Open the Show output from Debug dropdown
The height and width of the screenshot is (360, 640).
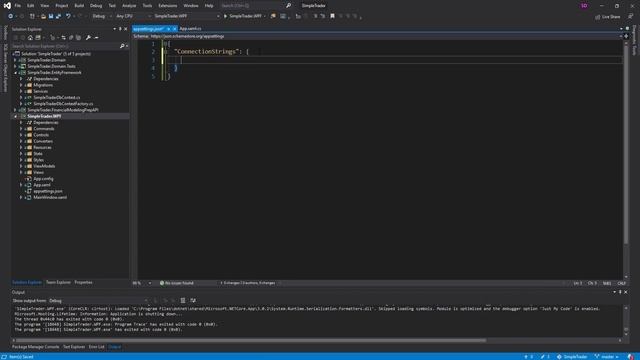point(98,301)
